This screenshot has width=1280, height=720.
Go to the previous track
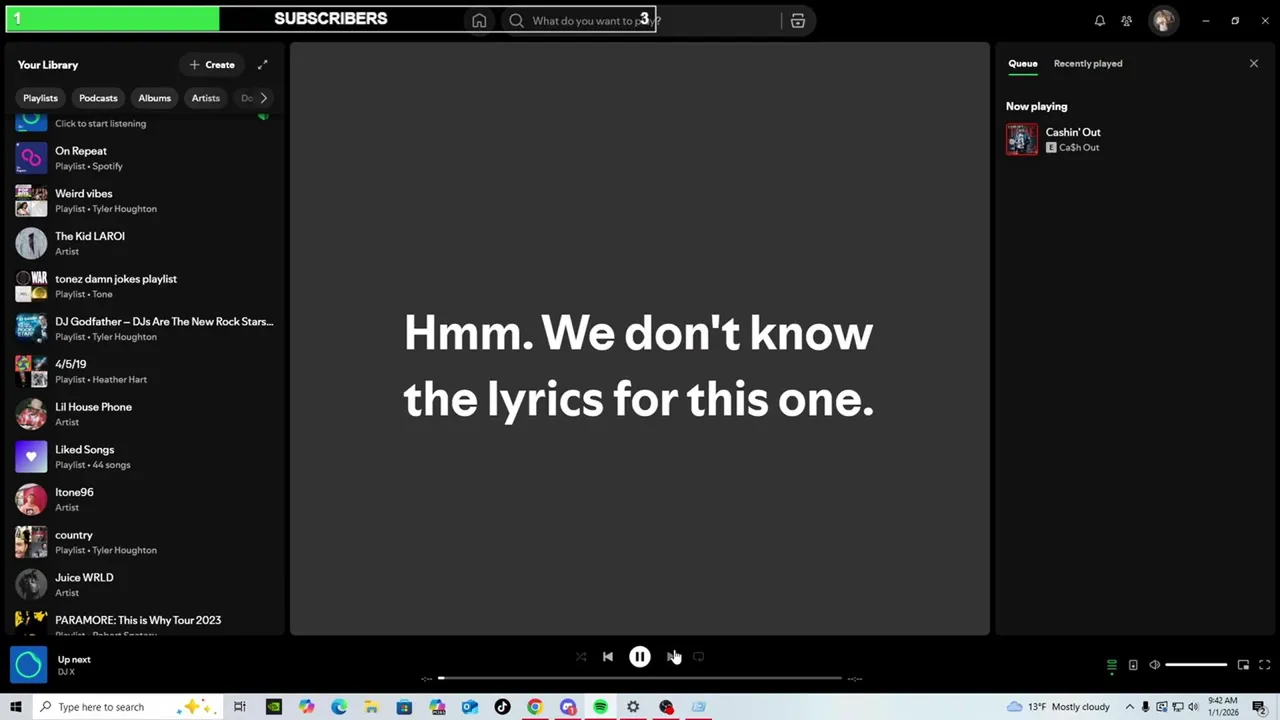click(607, 657)
